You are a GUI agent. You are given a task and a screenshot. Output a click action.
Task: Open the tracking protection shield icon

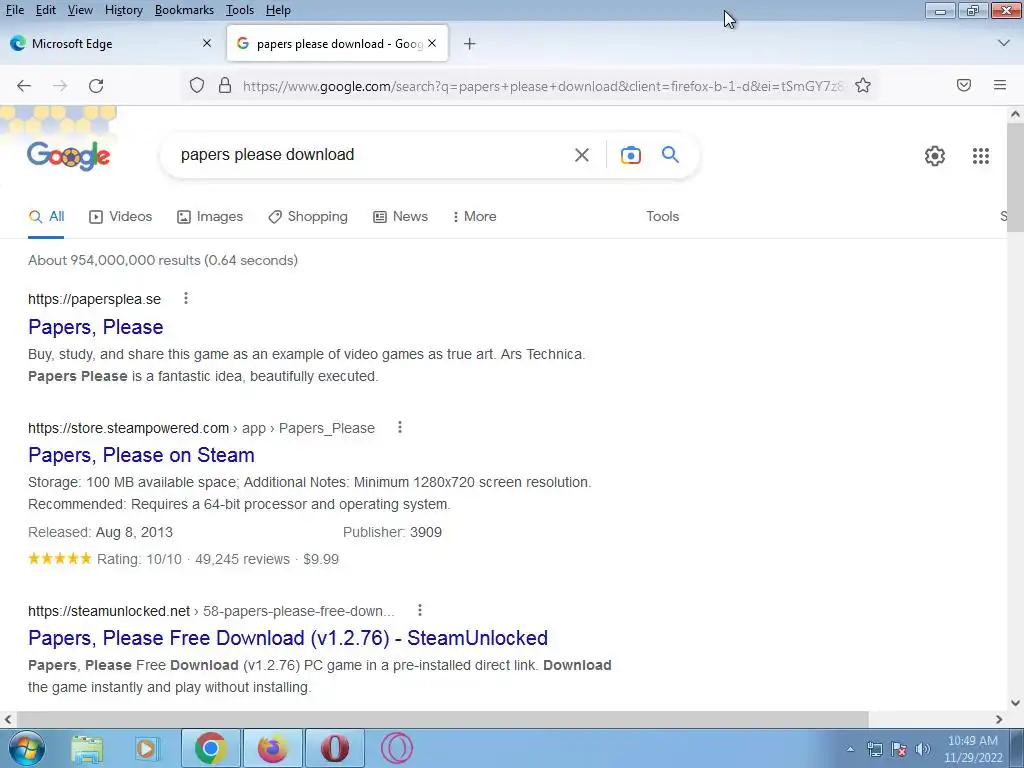click(x=197, y=86)
